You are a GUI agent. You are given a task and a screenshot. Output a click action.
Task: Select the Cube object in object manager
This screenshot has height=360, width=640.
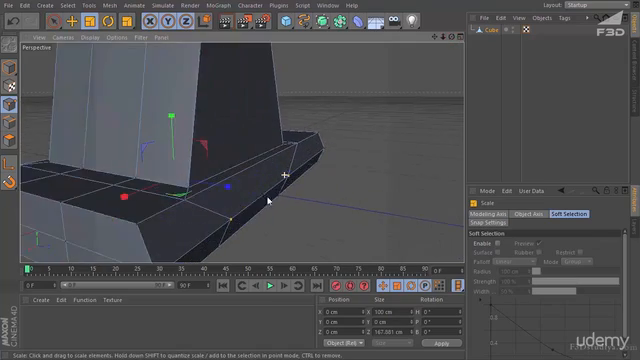pyautogui.click(x=491, y=30)
